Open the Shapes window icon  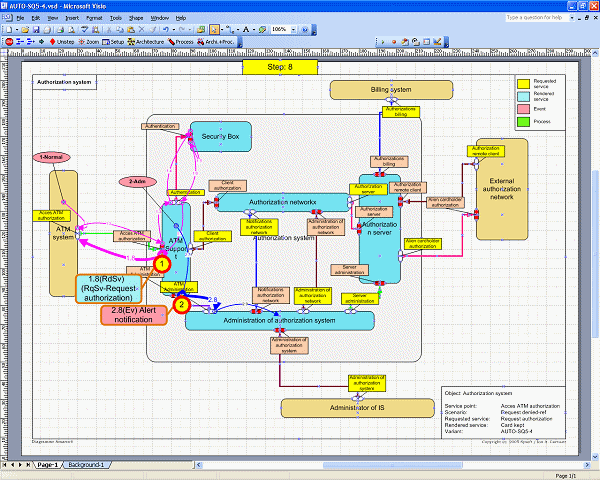pos(201,30)
